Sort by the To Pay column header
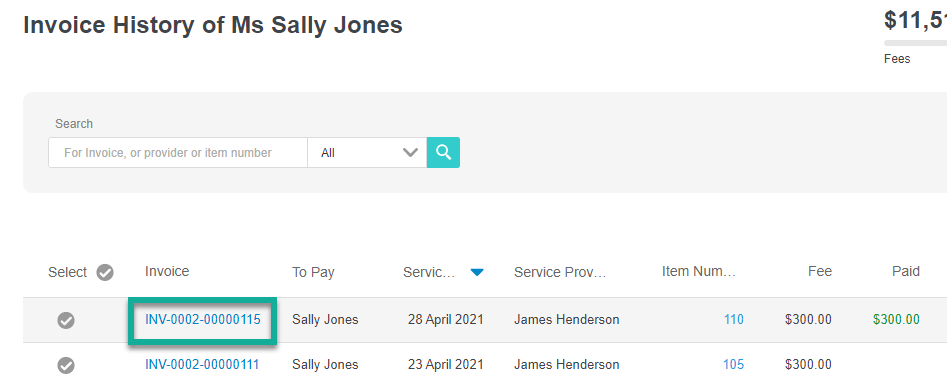Screen dimensions: 947x387 pyautogui.click(x=313, y=273)
